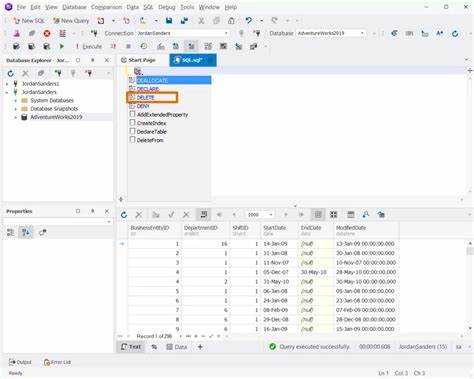474x379 pixels.
Task: Click the Undo arrow icon
Action: [249, 20]
